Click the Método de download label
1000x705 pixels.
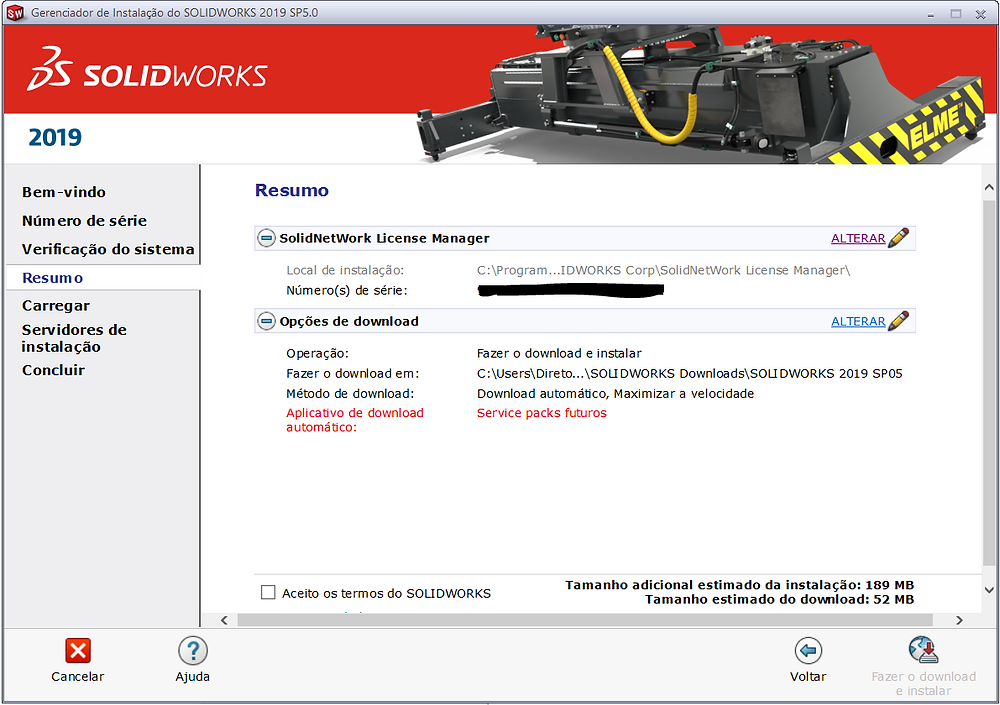tap(350, 394)
